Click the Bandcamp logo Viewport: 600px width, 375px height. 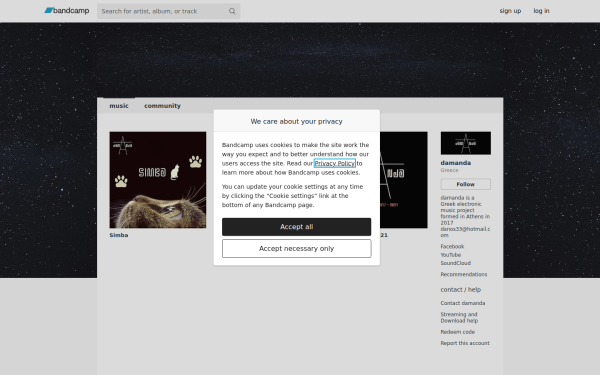[x=67, y=11]
